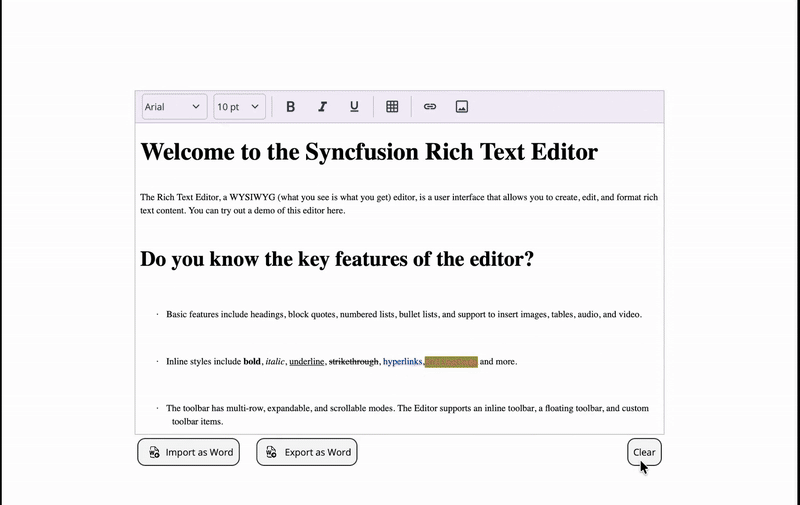Click the word 'underline' in inline styles line
This screenshot has height=505, width=800.
coord(307,362)
